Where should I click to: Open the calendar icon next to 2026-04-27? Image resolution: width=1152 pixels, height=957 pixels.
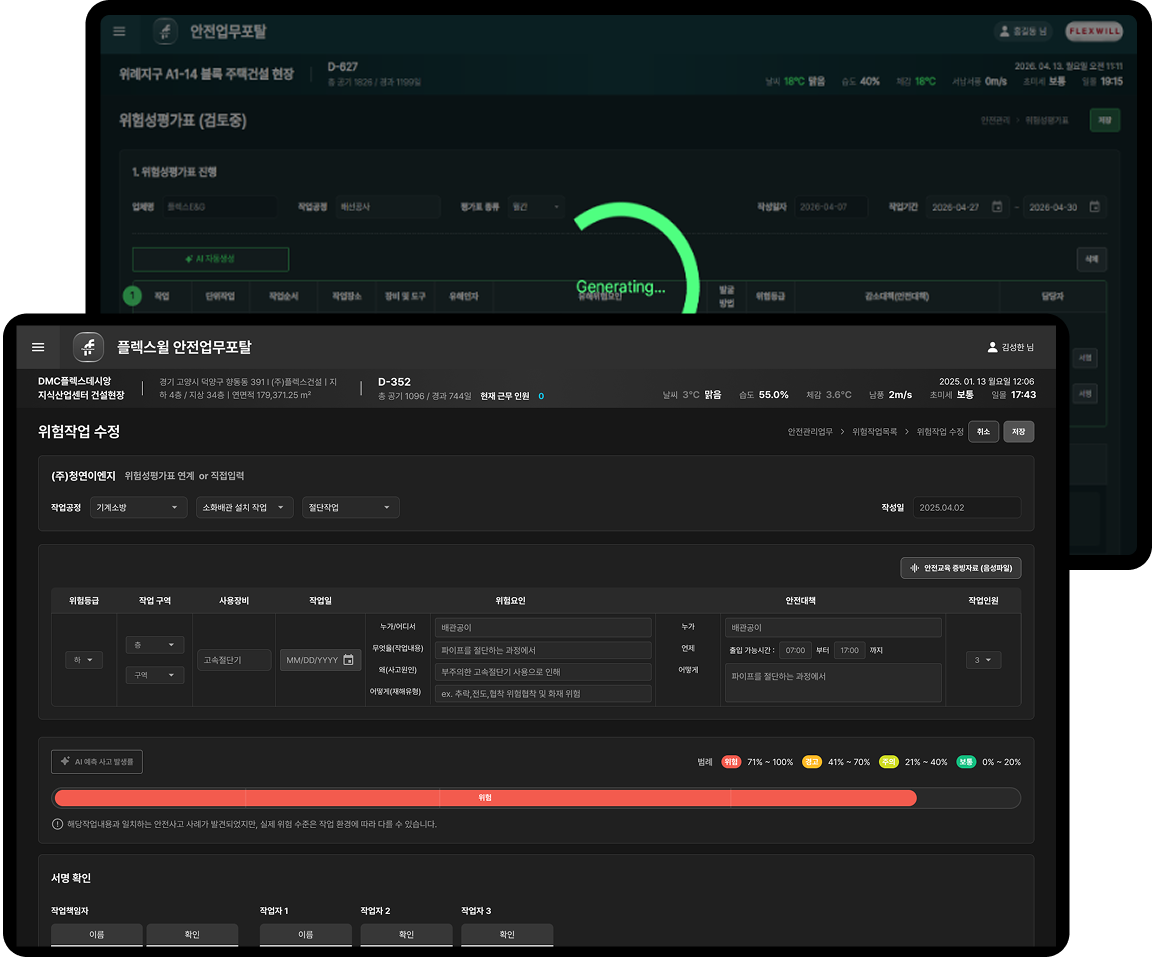click(x=997, y=207)
